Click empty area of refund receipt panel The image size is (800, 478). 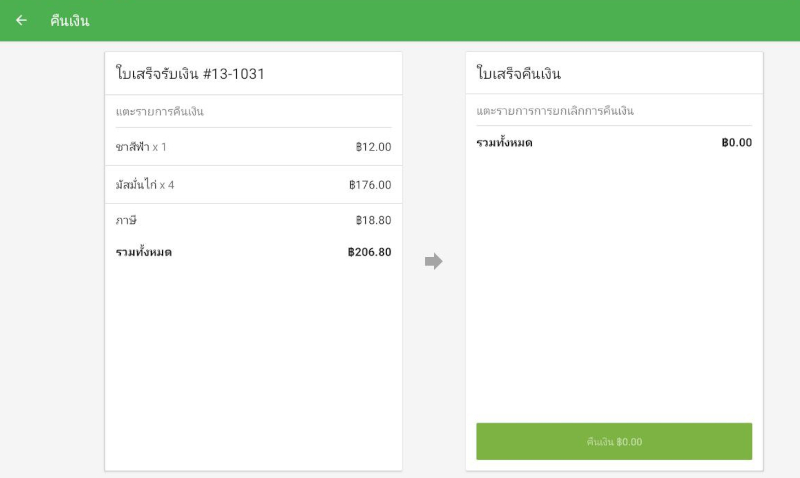pos(614,290)
